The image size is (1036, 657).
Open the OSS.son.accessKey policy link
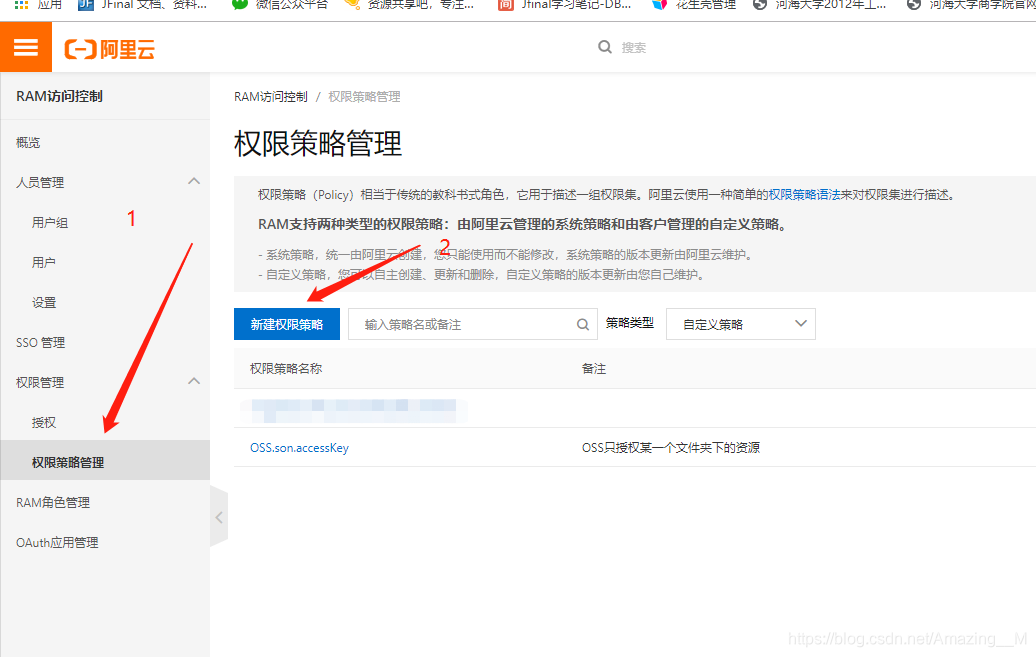(299, 447)
